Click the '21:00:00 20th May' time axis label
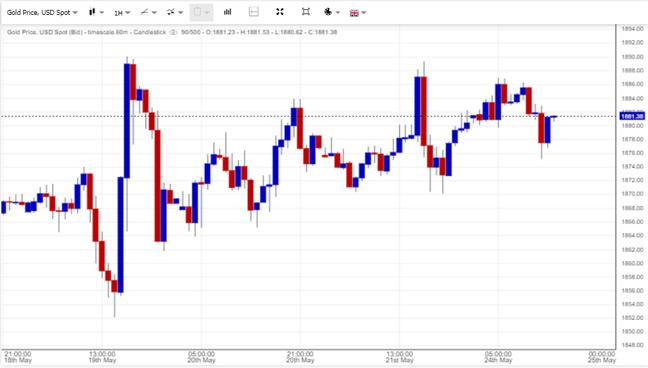 point(300,357)
